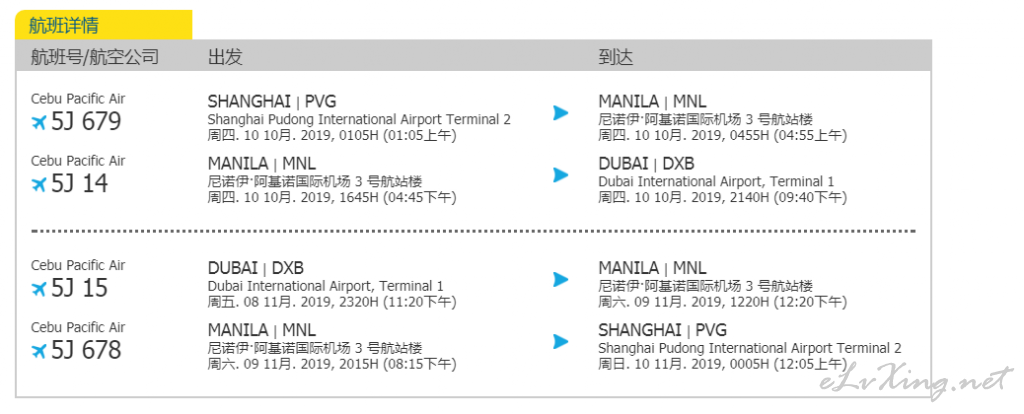Click the 航班号/航空公司 column header
The image size is (1024, 414).
[95, 57]
